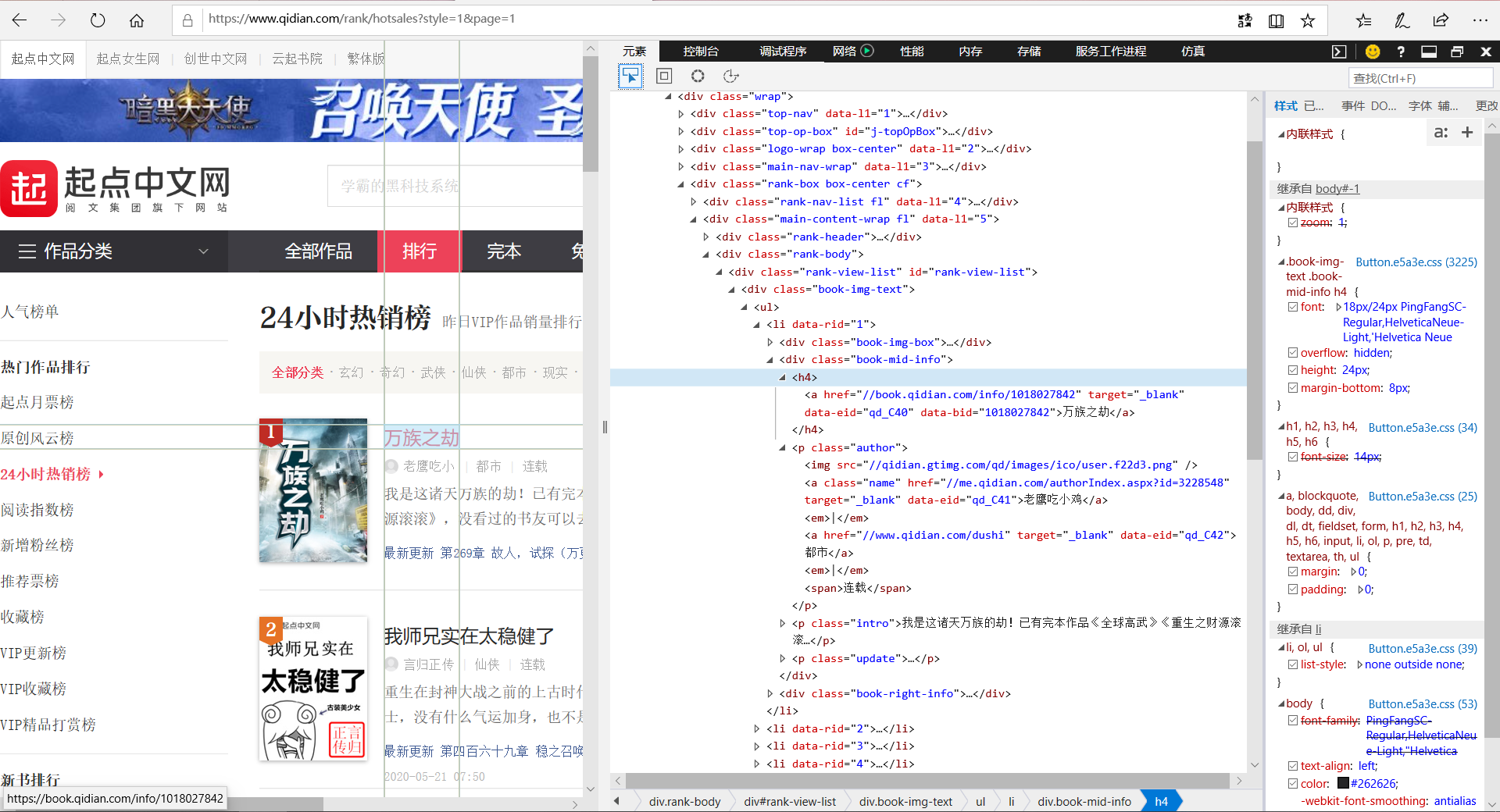
Task: Click the #262626 color swatch
Action: (x=1343, y=783)
